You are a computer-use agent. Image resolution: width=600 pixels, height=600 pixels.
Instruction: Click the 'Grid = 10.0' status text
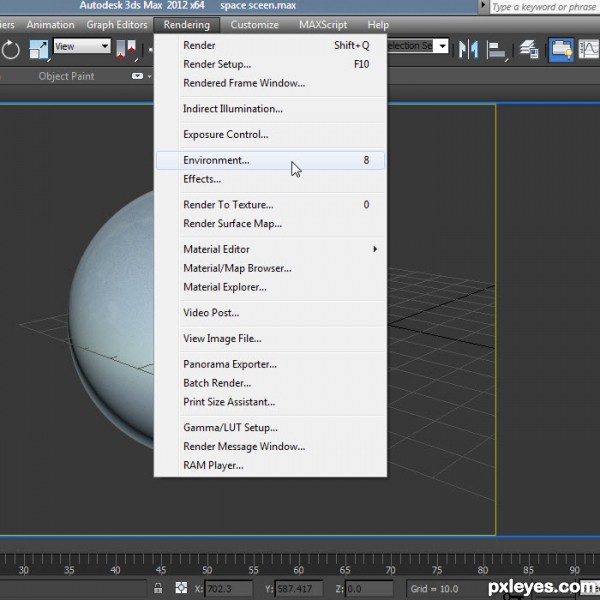[x=434, y=589]
